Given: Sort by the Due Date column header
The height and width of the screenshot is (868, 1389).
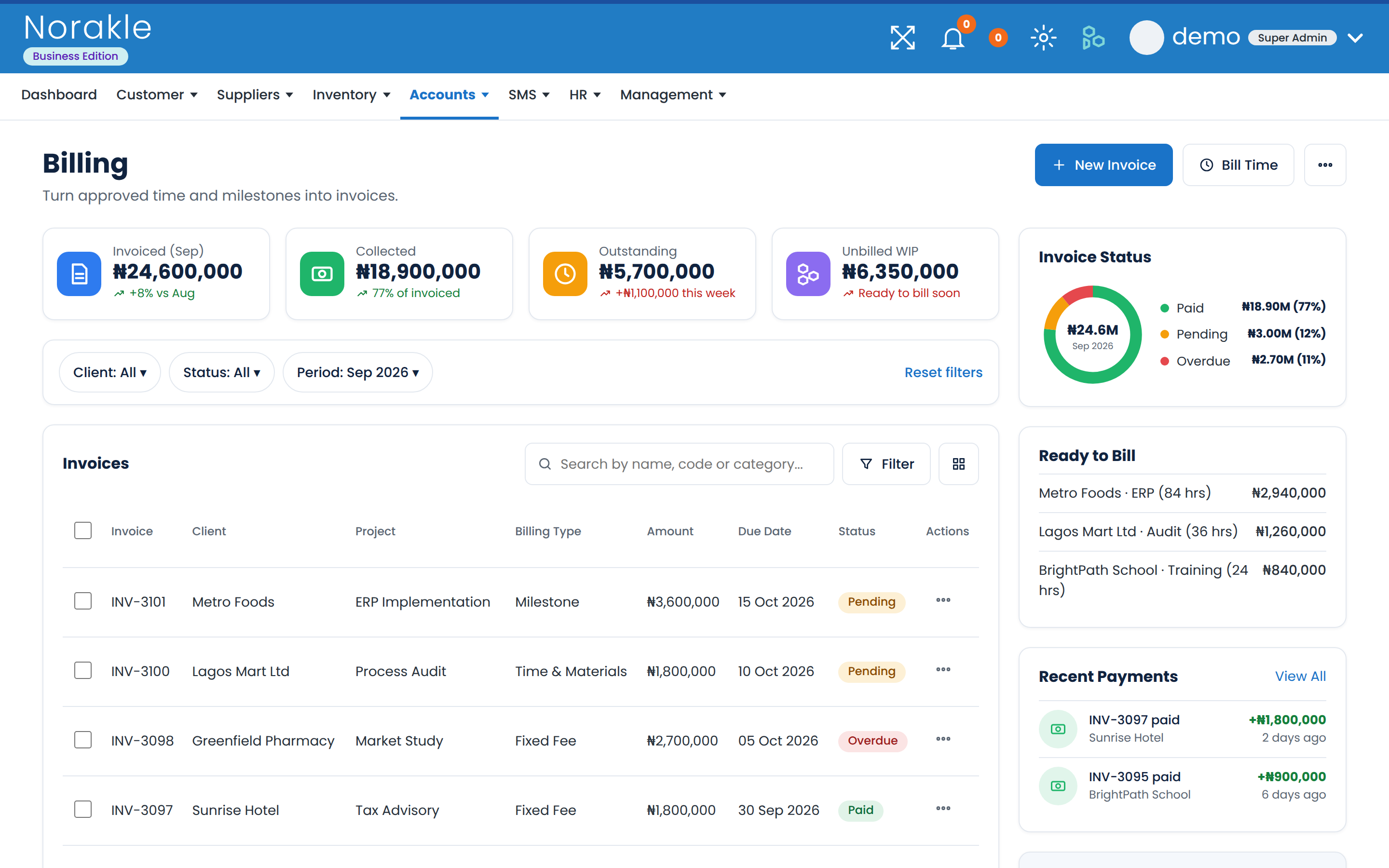Looking at the screenshot, I should tap(764, 531).
